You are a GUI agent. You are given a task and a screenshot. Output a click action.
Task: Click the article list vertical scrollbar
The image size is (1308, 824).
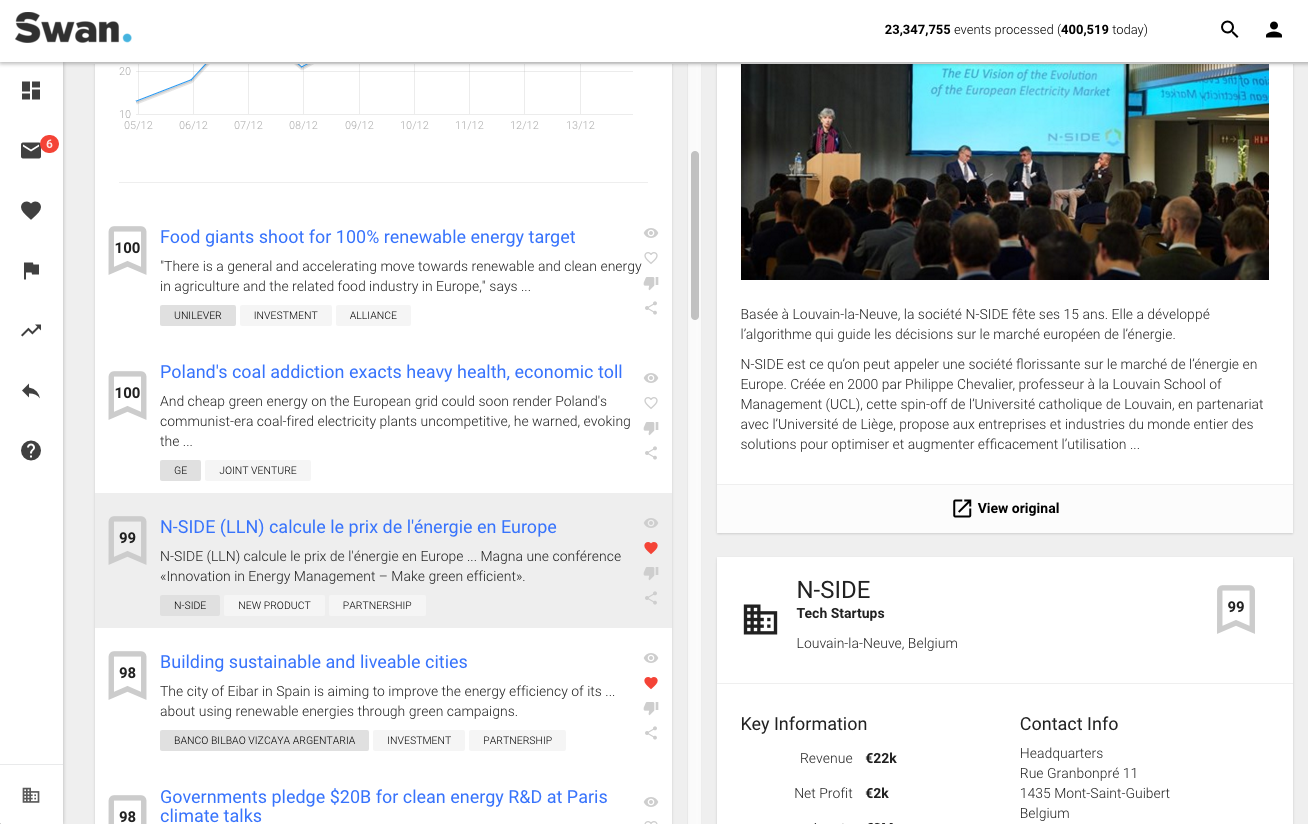click(695, 235)
